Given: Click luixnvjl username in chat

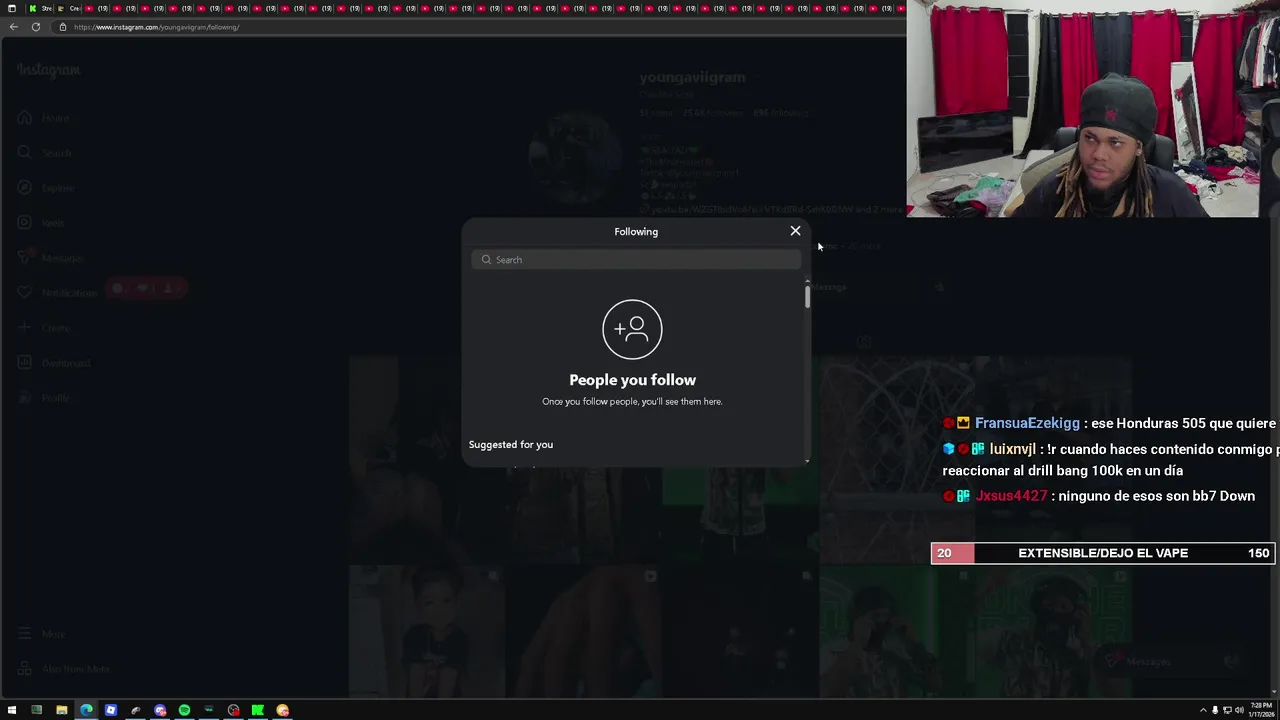Looking at the screenshot, I should tap(1012, 449).
